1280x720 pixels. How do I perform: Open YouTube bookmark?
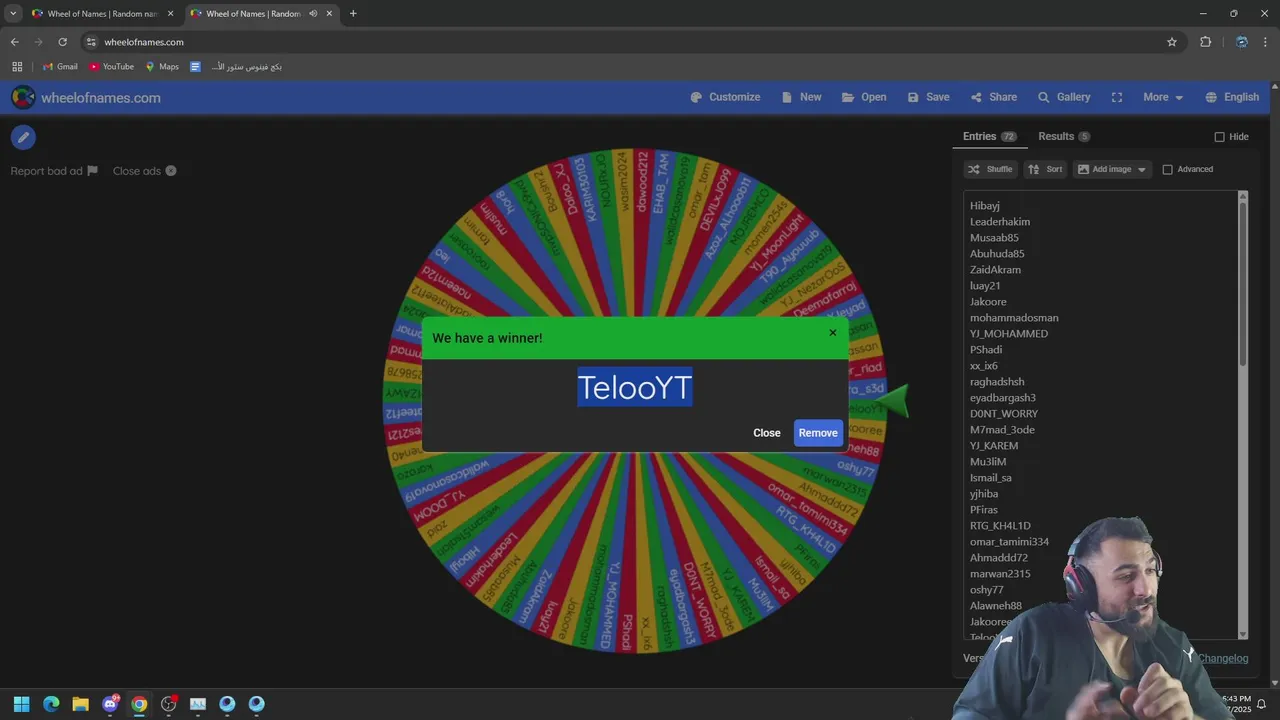pyautogui.click(x=111, y=67)
